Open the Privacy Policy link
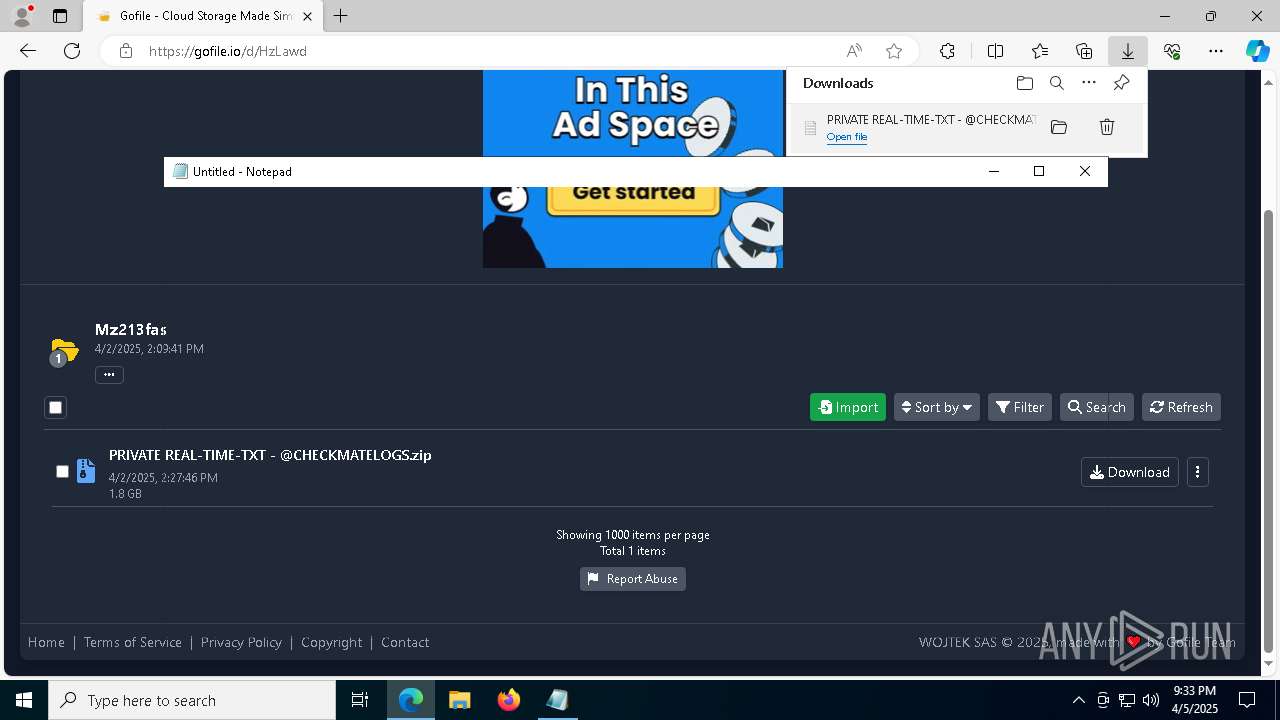This screenshot has height=720, width=1280. (x=241, y=642)
